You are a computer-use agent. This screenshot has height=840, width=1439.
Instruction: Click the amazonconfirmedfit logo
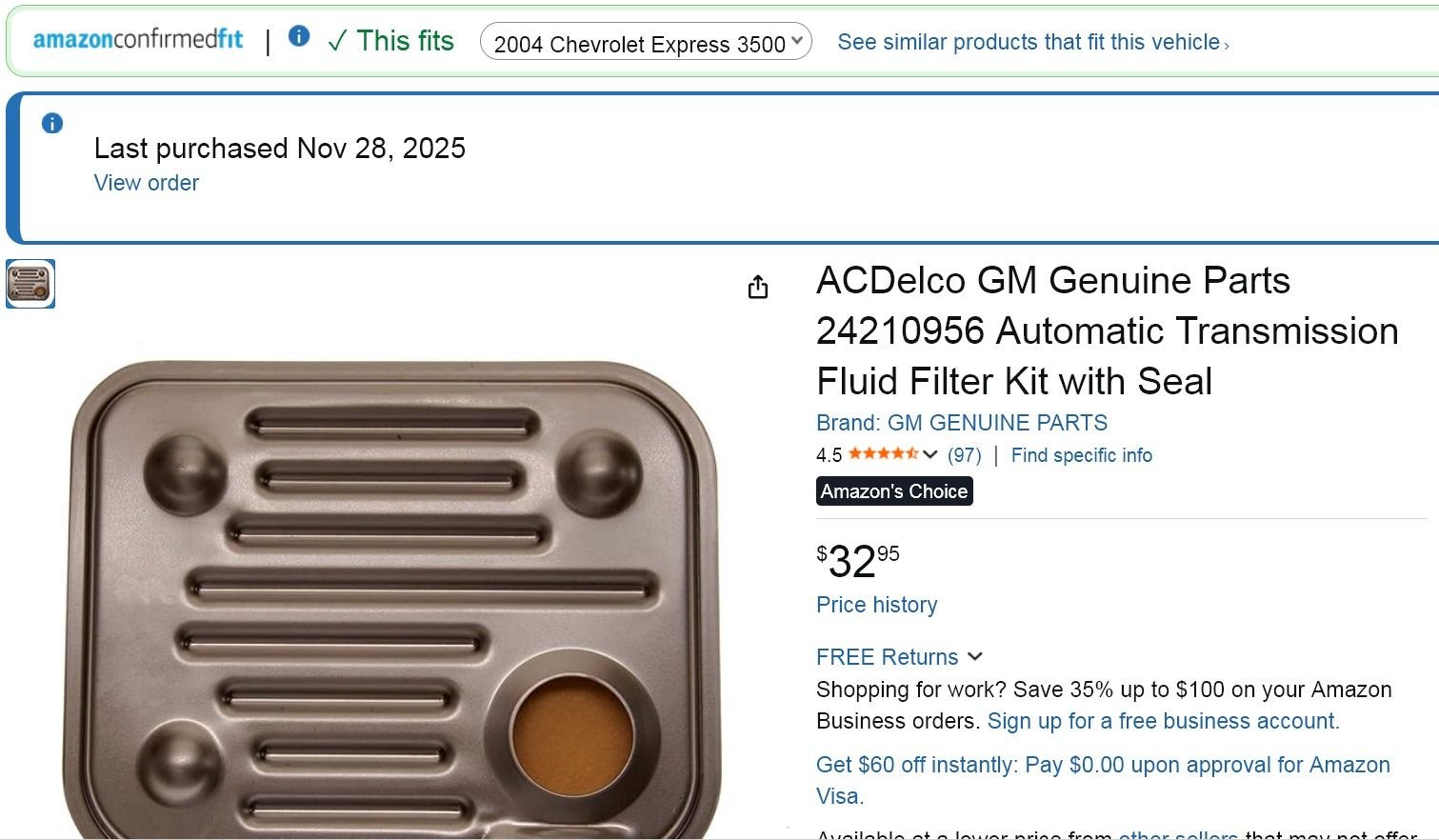(x=138, y=39)
